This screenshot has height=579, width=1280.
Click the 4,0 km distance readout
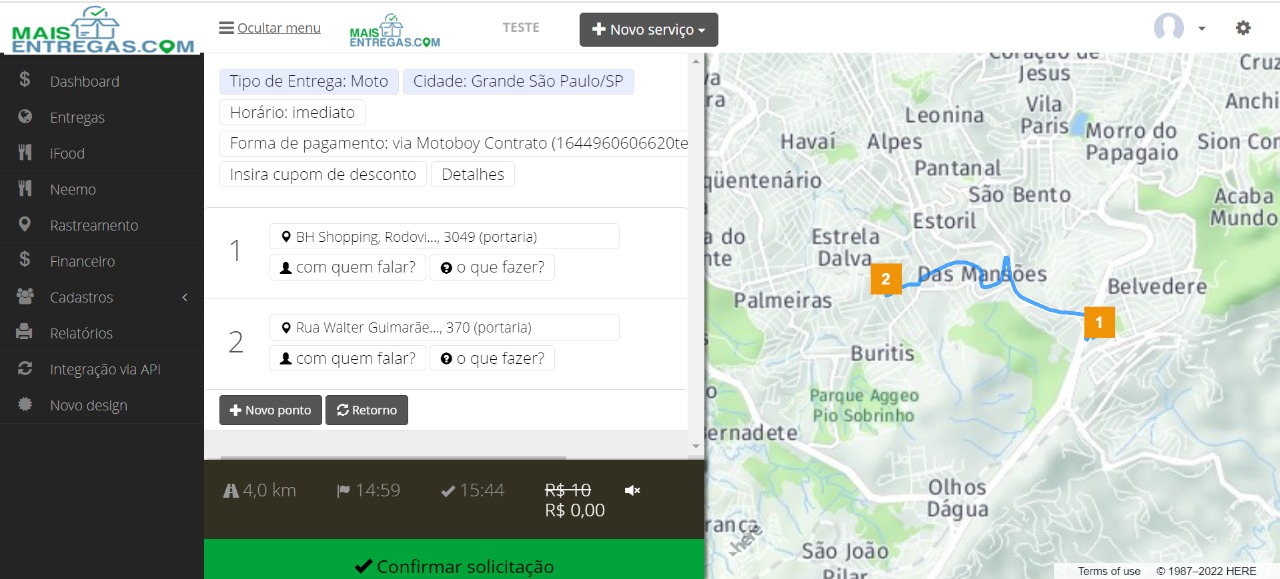click(260, 490)
